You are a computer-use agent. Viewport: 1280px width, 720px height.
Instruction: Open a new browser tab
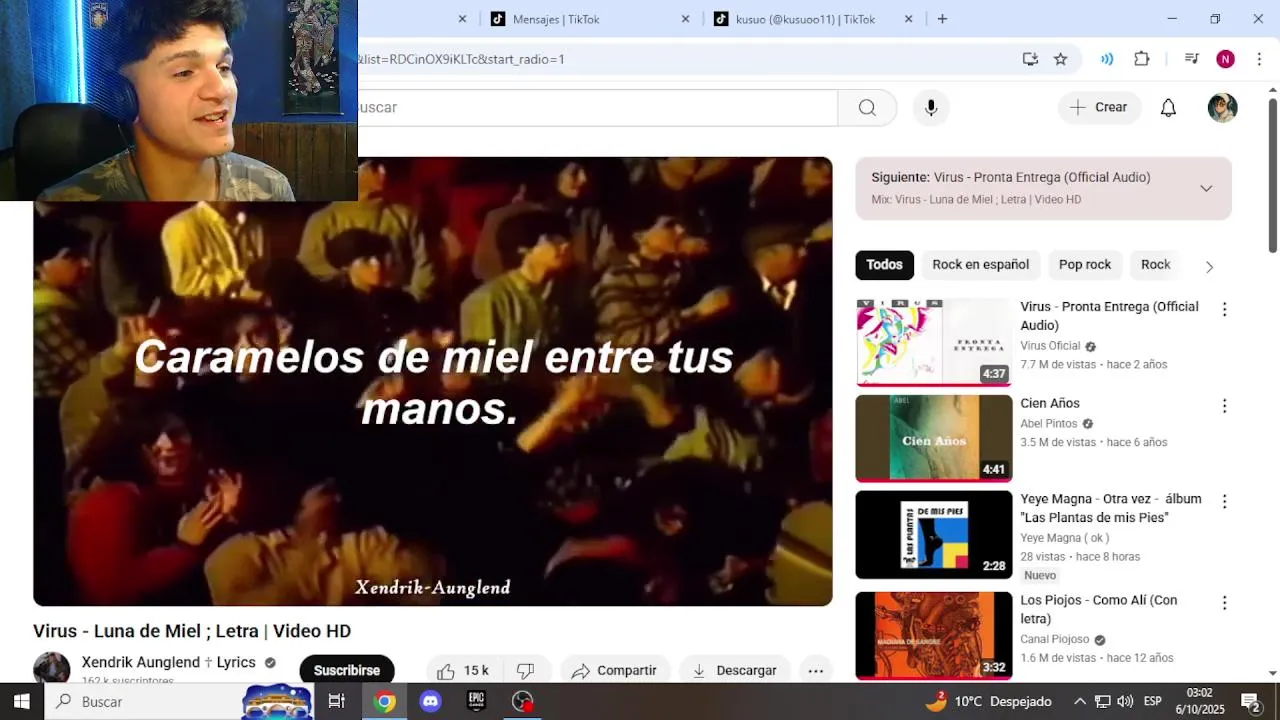[942, 19]
